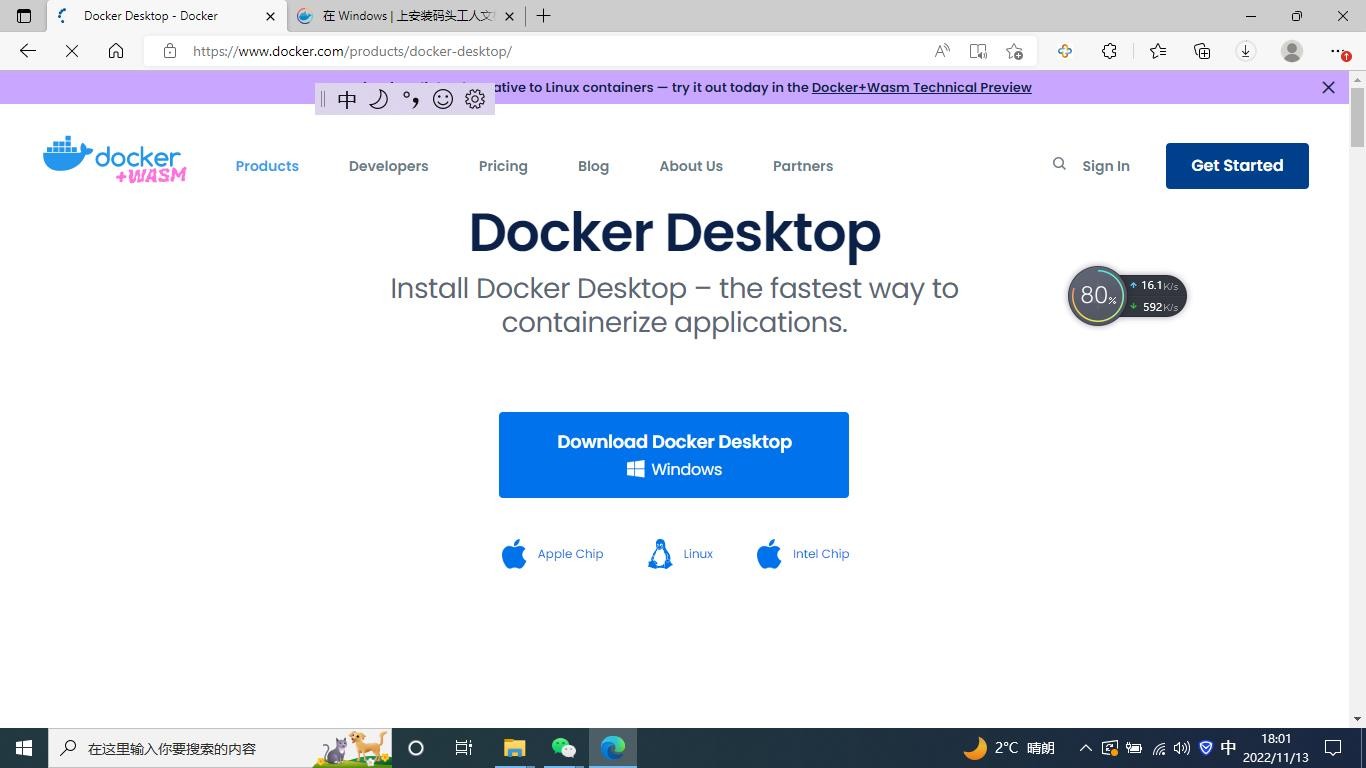Stop page loading with the X button

point(72,51)
